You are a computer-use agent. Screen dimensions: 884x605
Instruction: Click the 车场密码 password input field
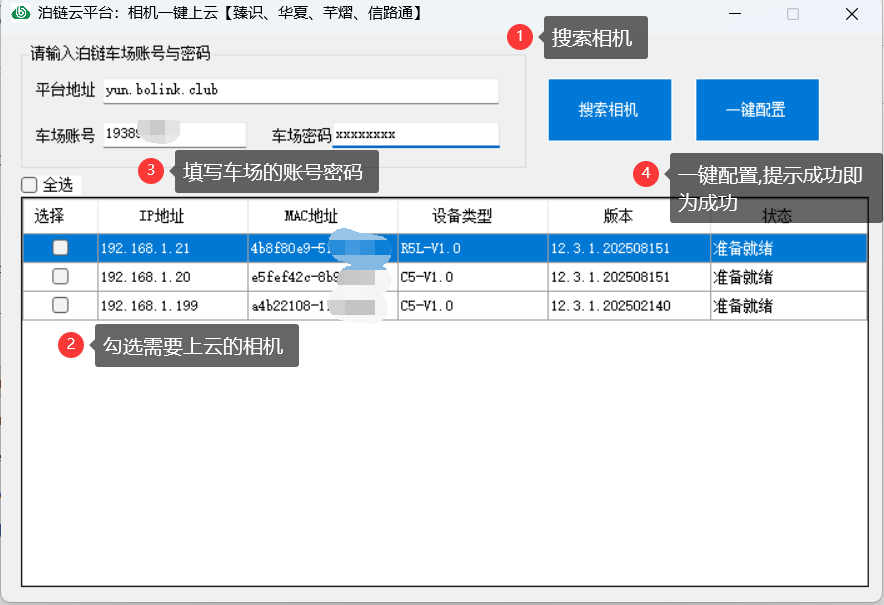click(416, 135)
